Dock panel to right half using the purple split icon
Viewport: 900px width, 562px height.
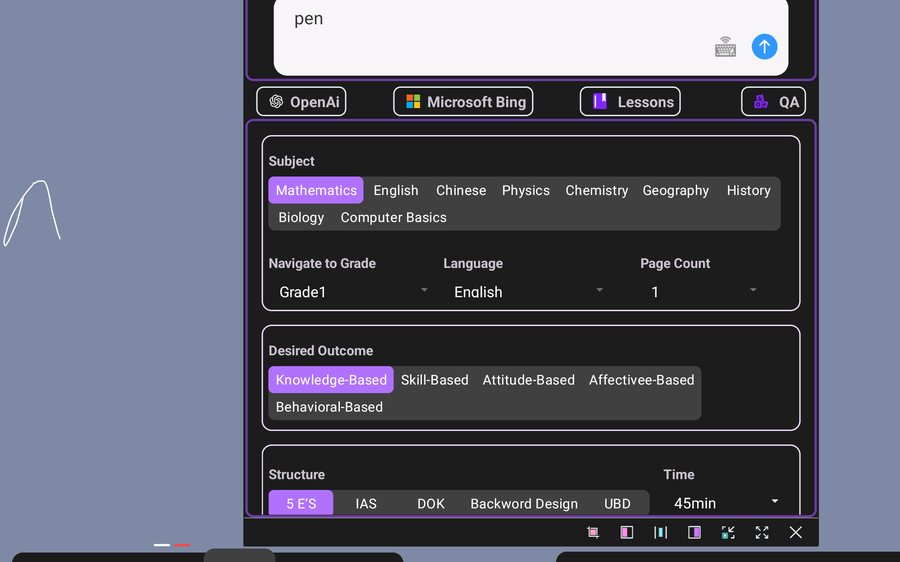tap(695, 532)
